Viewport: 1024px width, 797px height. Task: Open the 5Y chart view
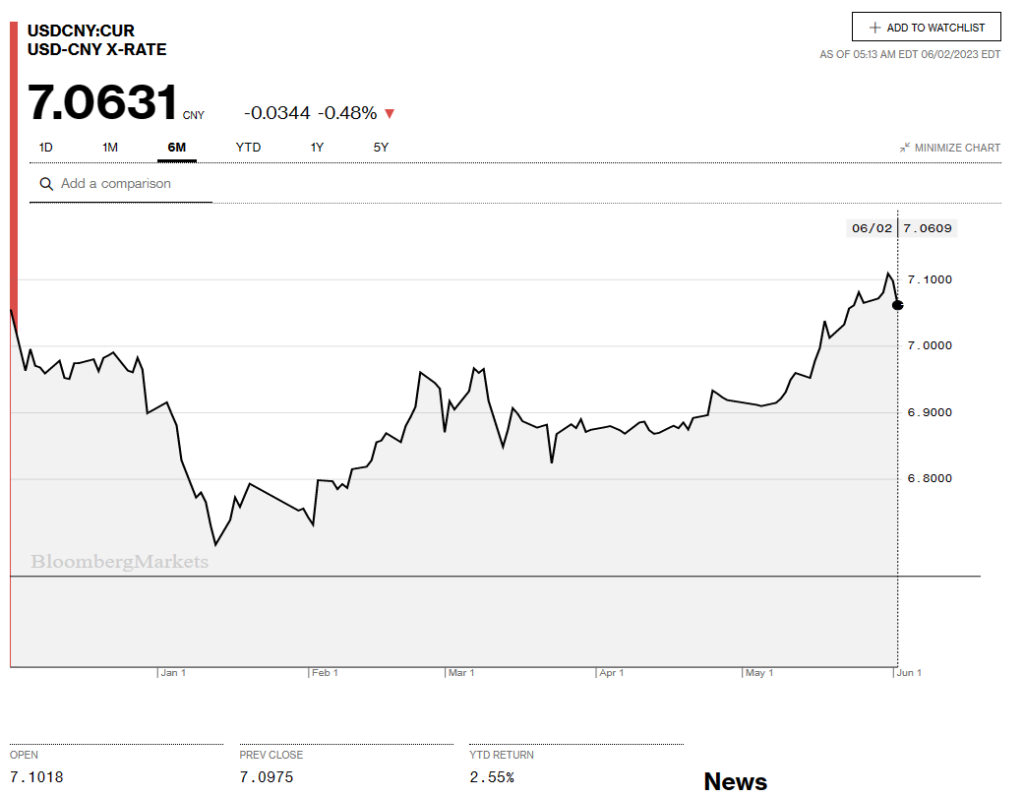[381, 148]
